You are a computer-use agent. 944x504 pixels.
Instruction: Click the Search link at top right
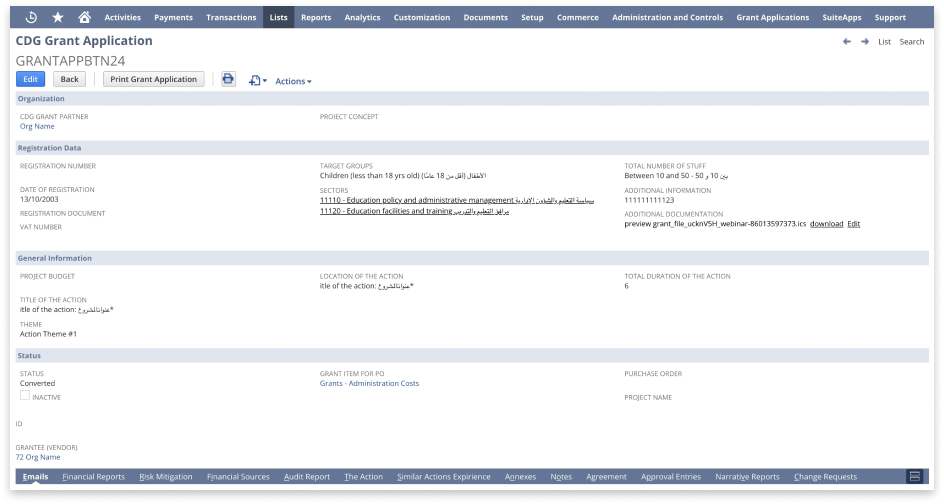911,42
